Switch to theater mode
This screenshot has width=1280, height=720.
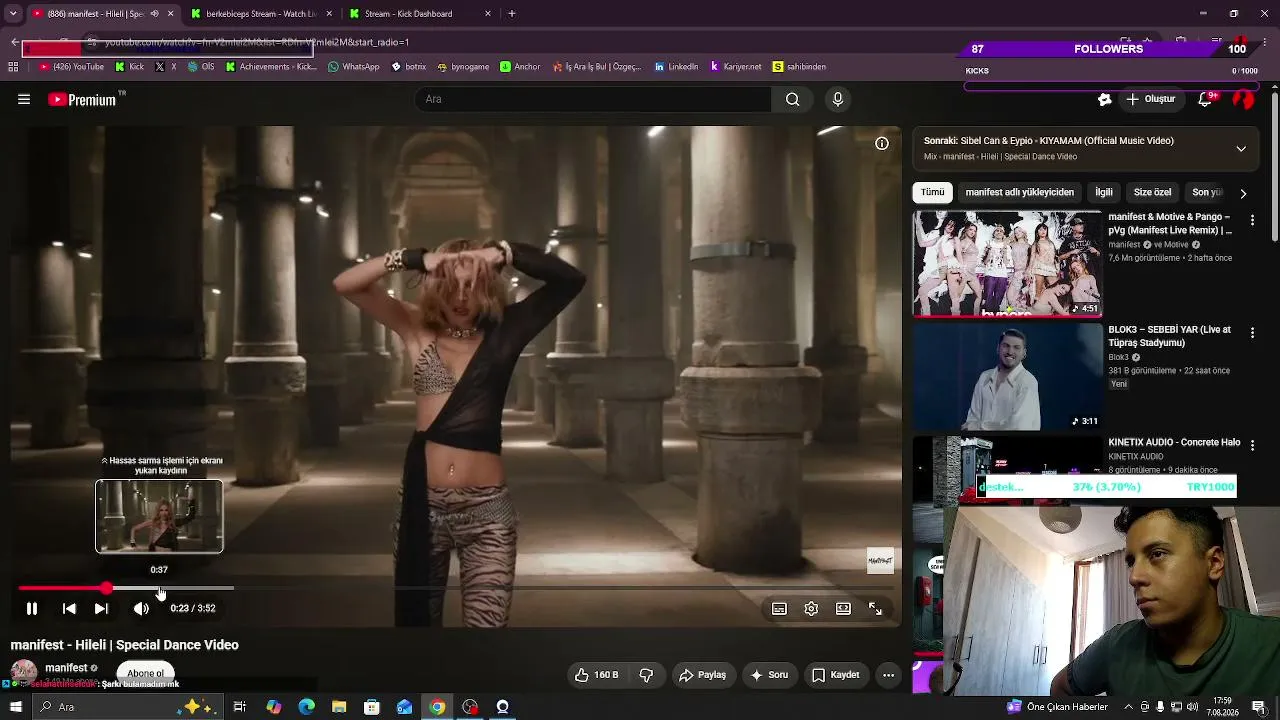coord(843,608)
